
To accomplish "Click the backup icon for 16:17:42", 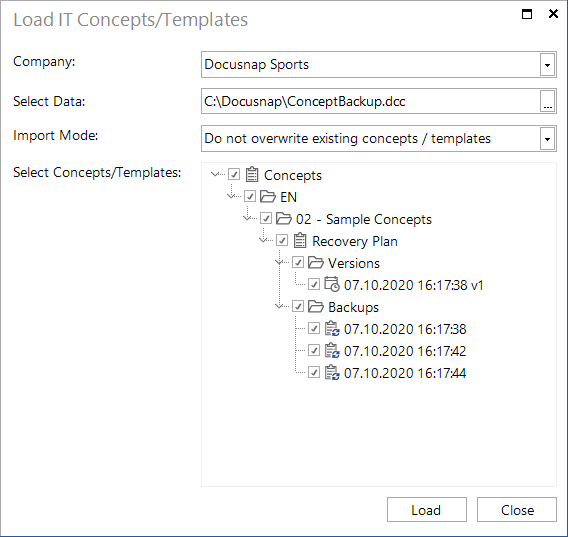I will (x=332, y=350).
